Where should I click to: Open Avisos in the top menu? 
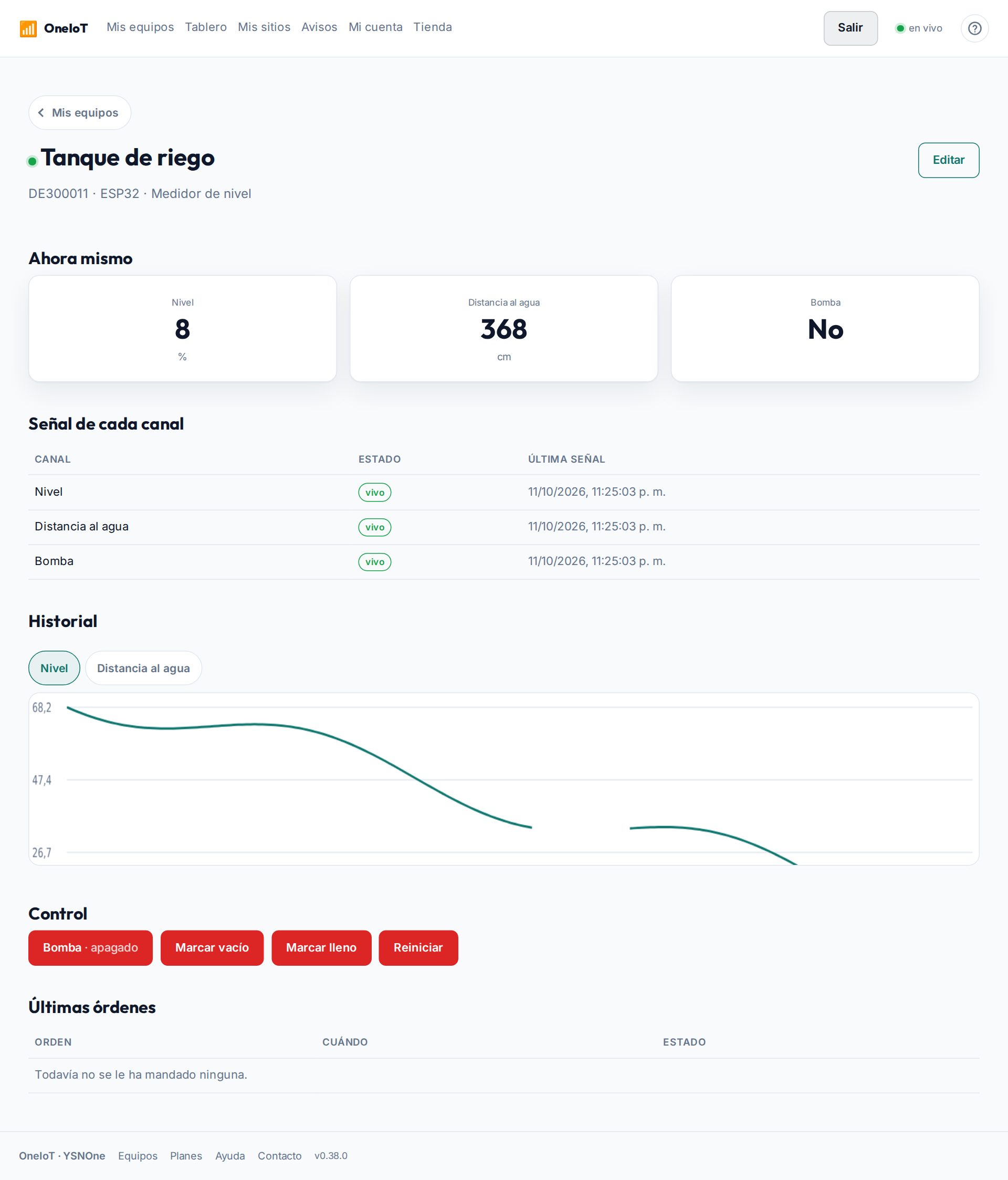[319, 27]
